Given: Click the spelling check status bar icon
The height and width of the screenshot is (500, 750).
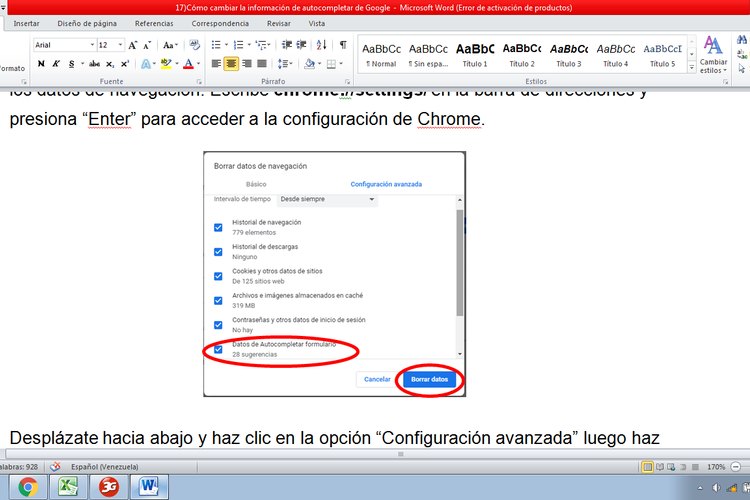Looking at the screenshot, I should point(55,466).
